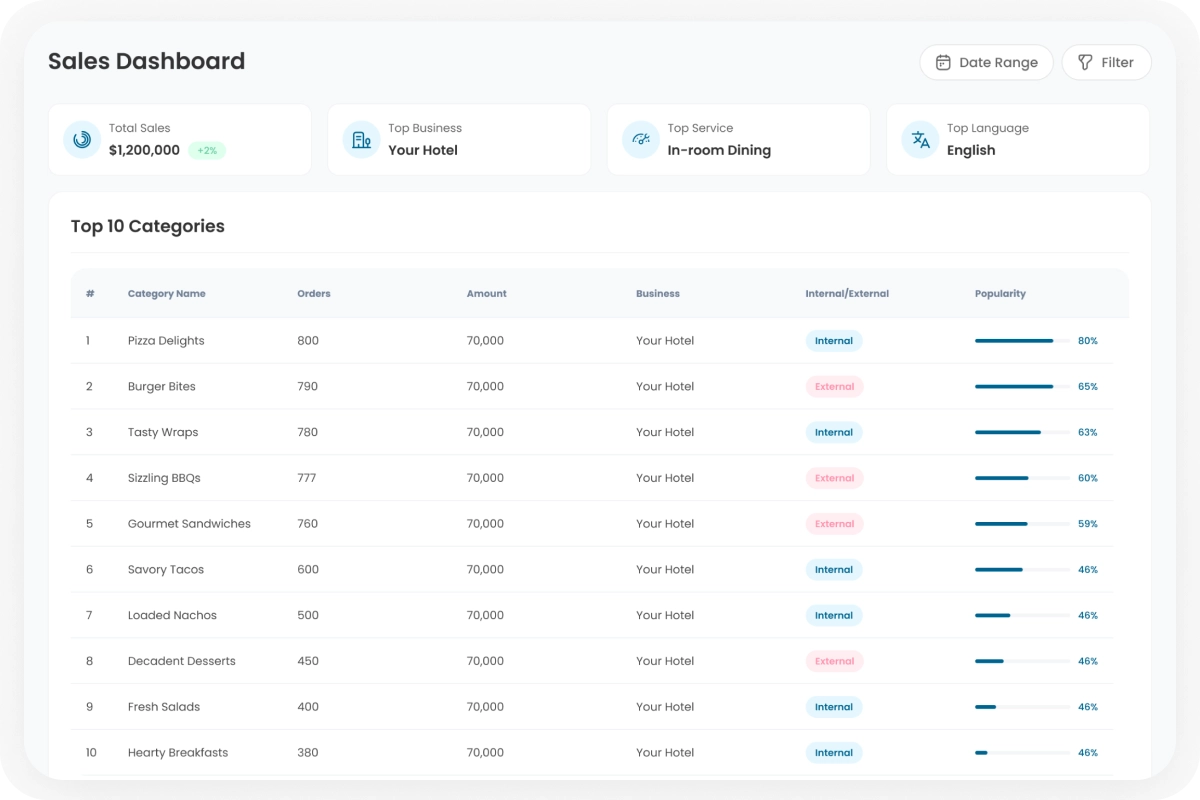Click the funnel icon in Filter
Screen dimensions: 1200x800
click(x=1085, y=63)
